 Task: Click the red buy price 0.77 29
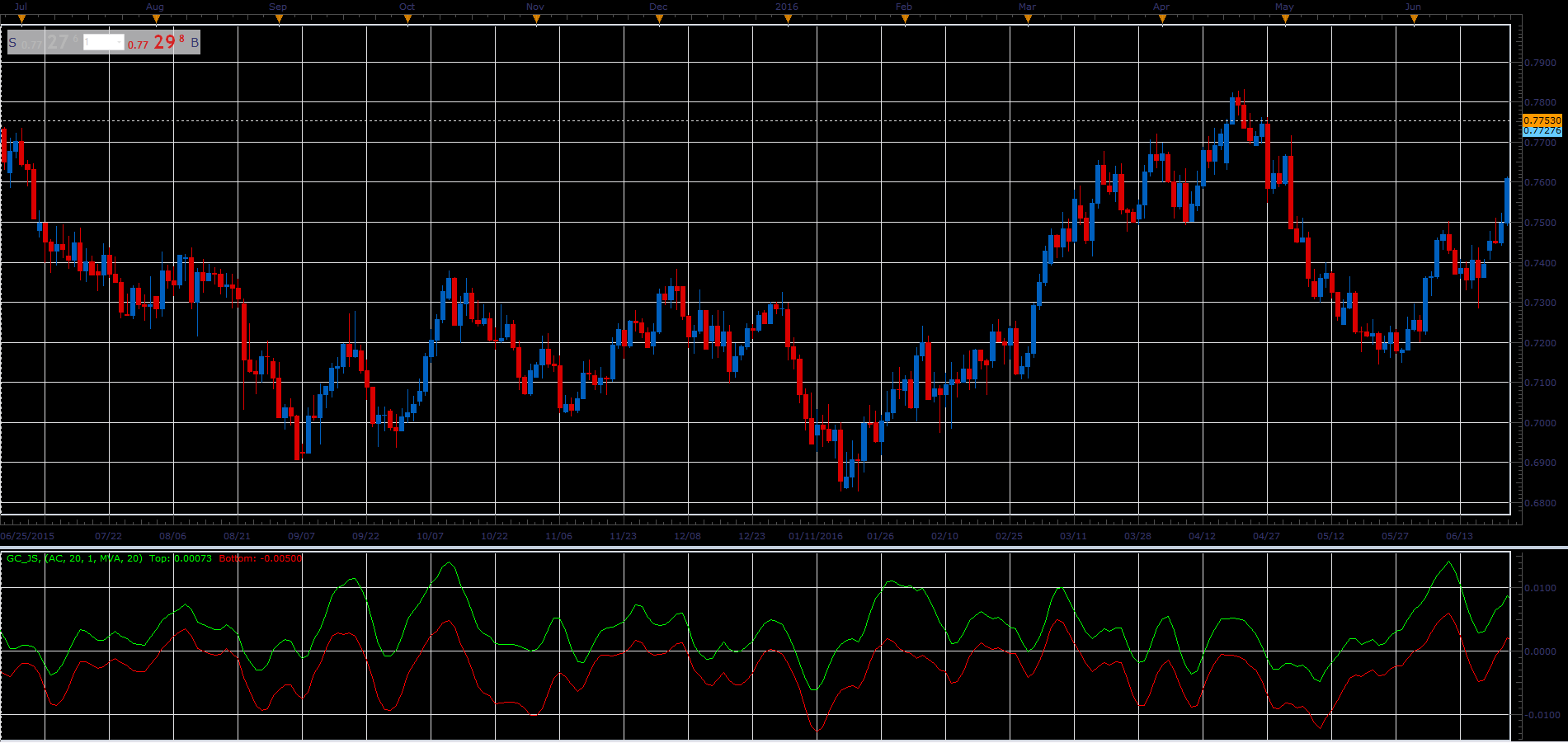tap(156, 42)
